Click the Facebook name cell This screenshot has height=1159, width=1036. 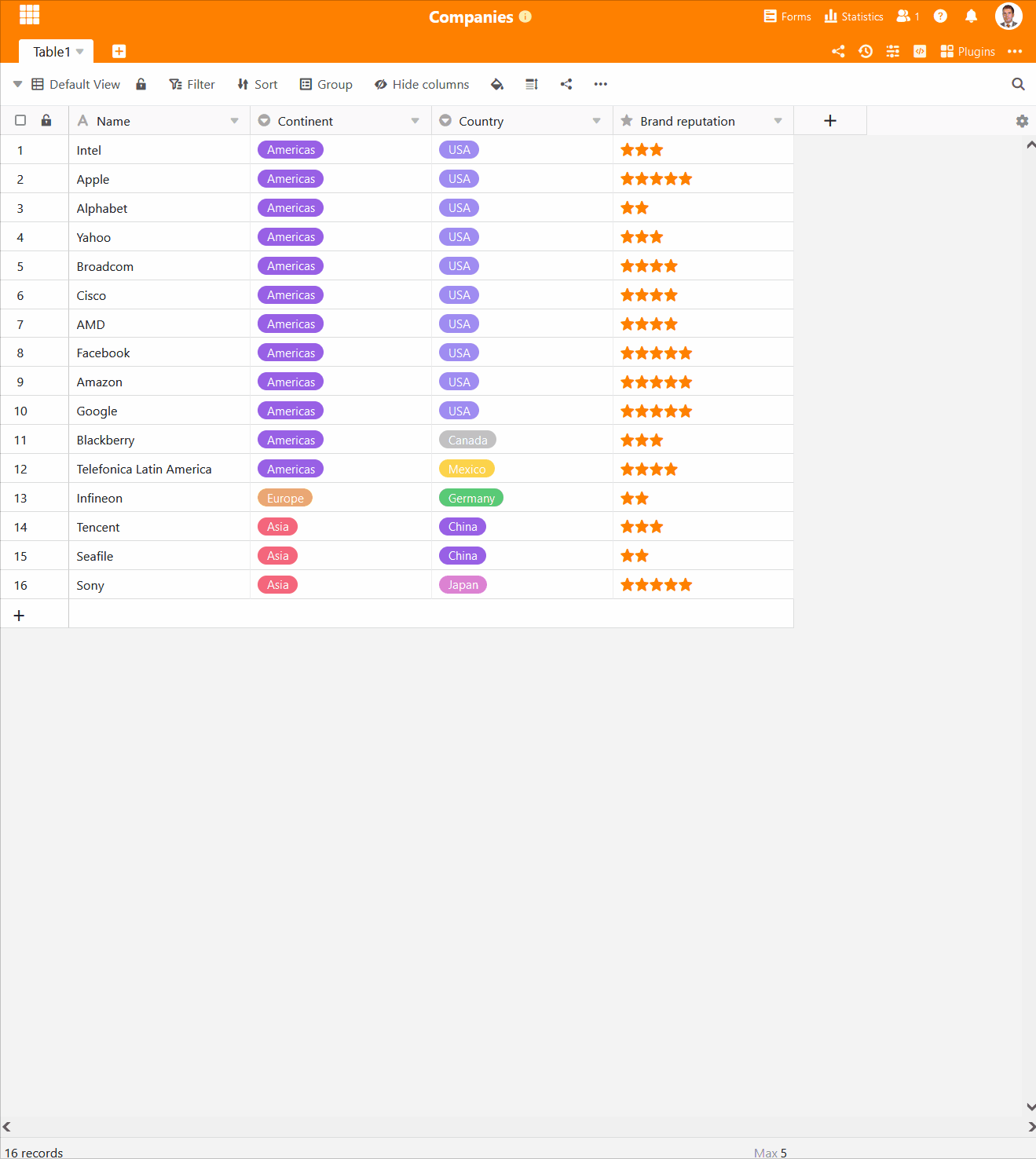coord(159,353)
